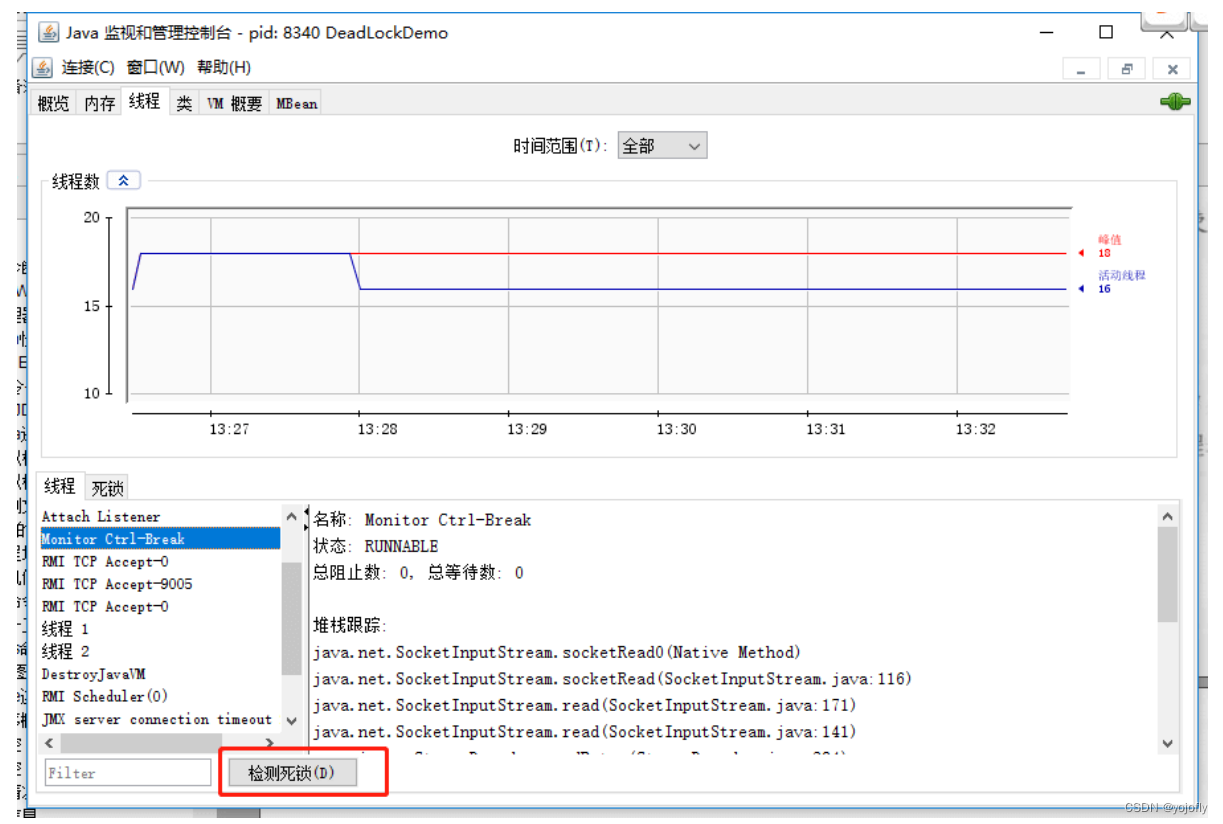Click the Java icon in the title bar

click(x=49, y=33)
